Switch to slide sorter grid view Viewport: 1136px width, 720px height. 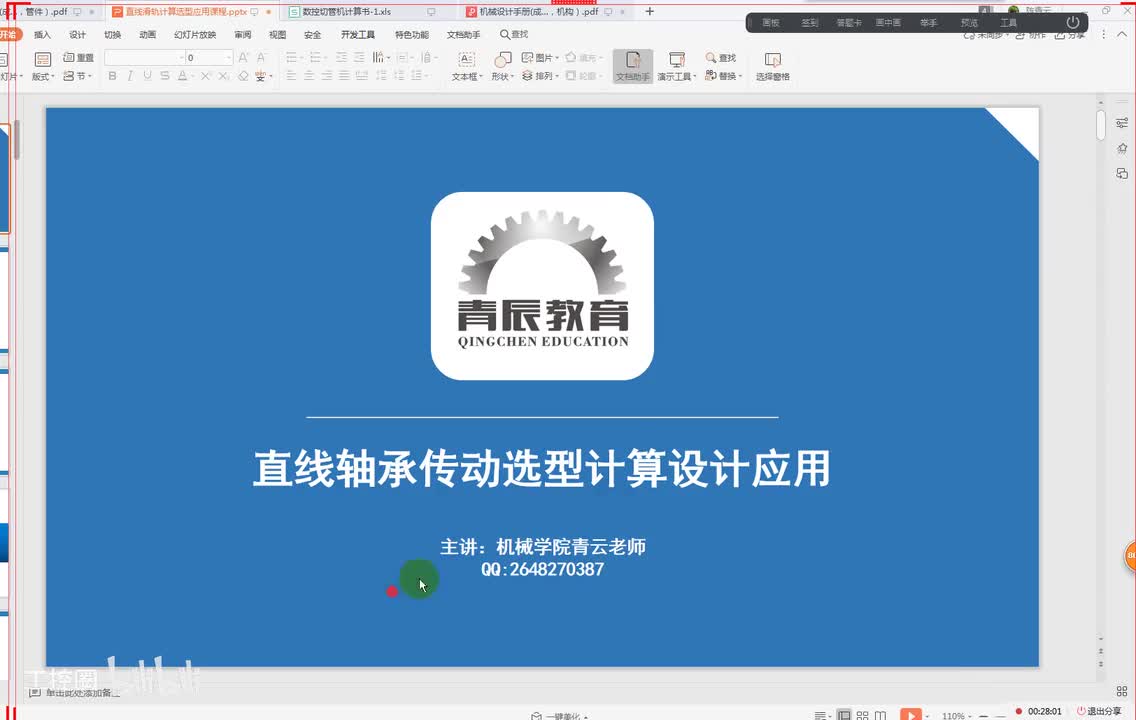pos(862,715)
